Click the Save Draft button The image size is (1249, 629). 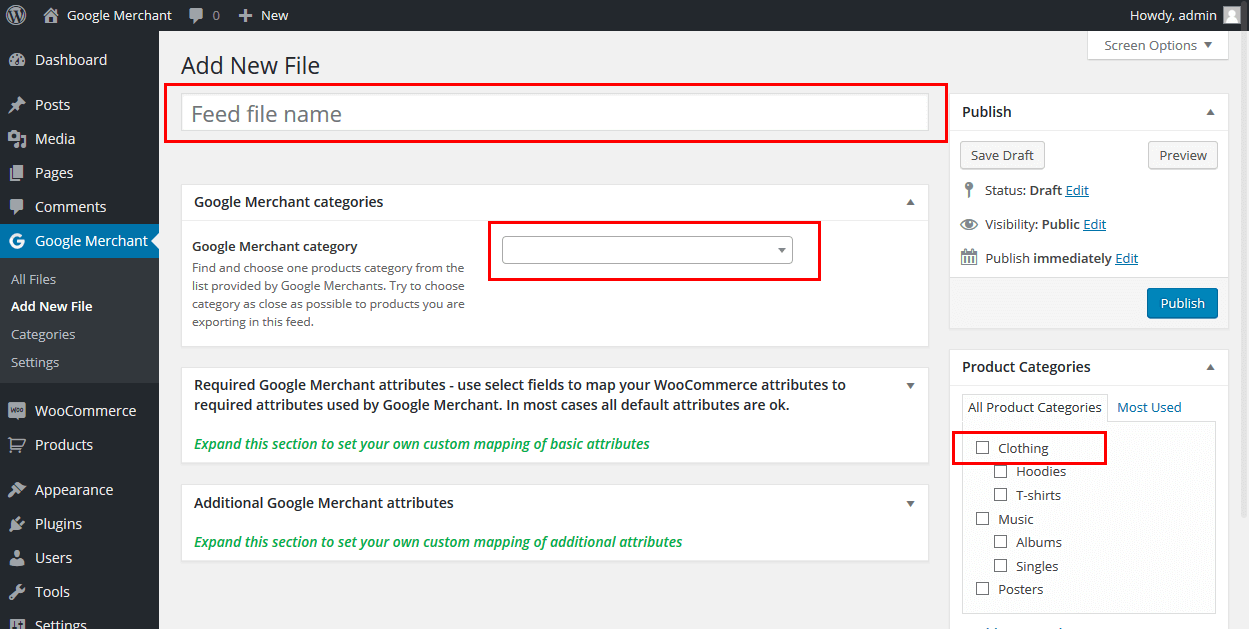pos(1002,155)
